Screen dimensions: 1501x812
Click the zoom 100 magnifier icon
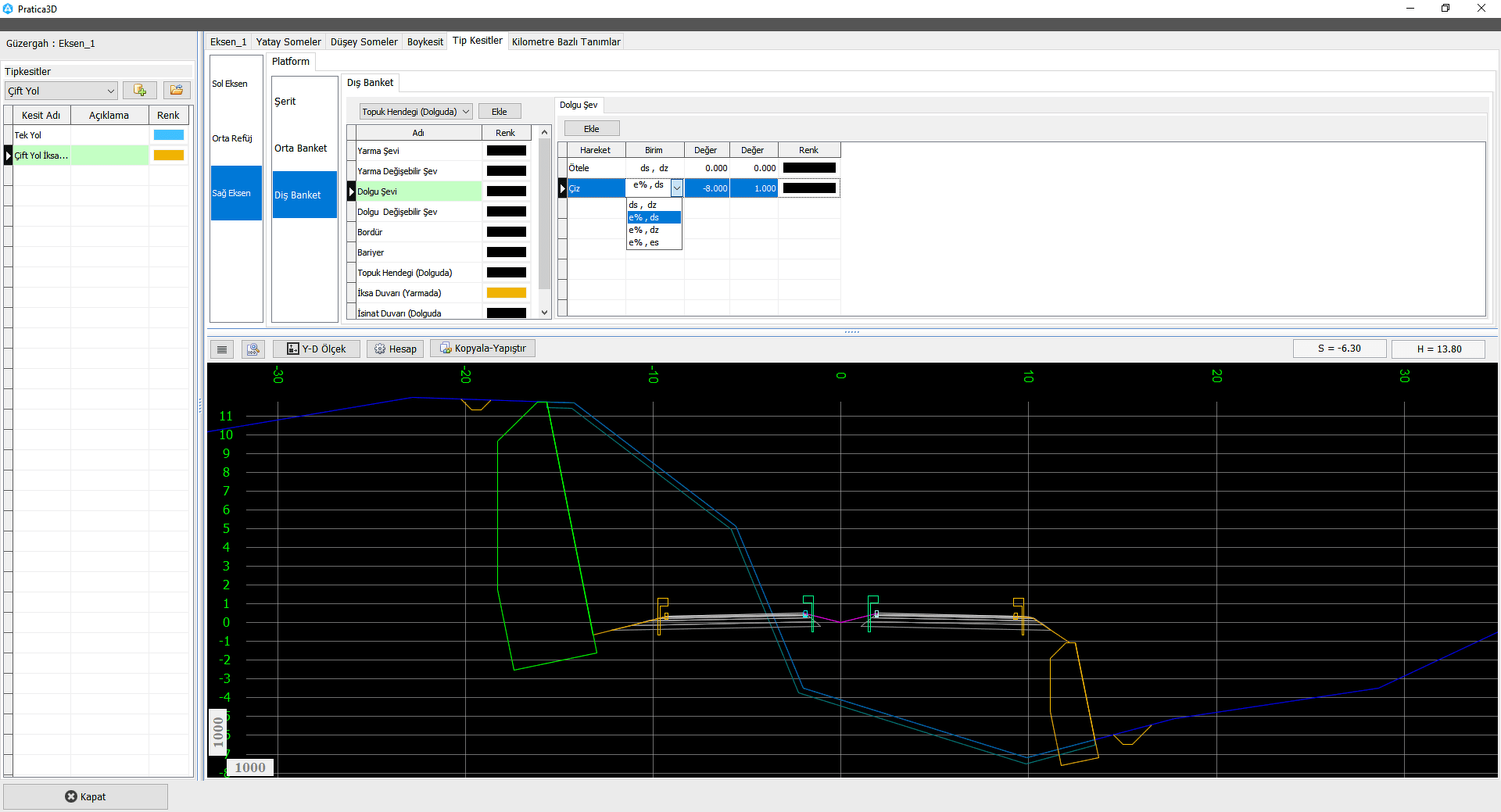coord(253,349)
